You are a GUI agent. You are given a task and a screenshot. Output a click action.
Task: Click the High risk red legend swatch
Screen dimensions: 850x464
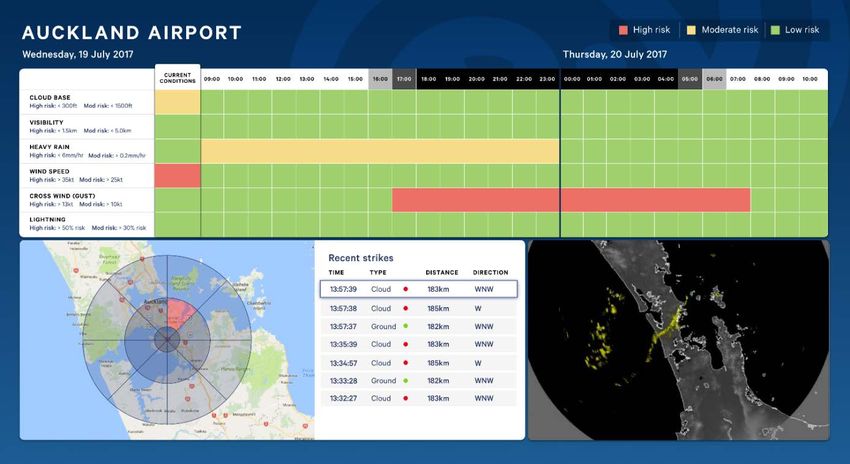[x=623, y=30]
